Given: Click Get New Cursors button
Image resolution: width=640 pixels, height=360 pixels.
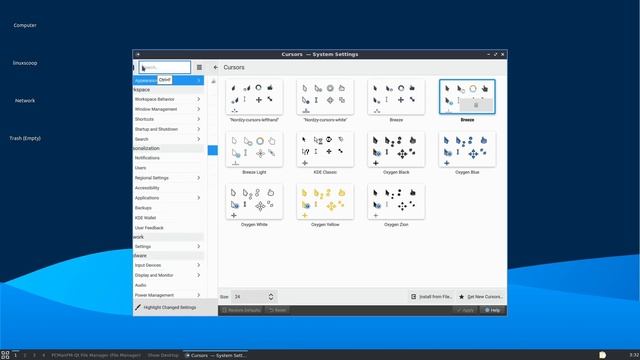Looking at the screenshot, I should [481, 297].
